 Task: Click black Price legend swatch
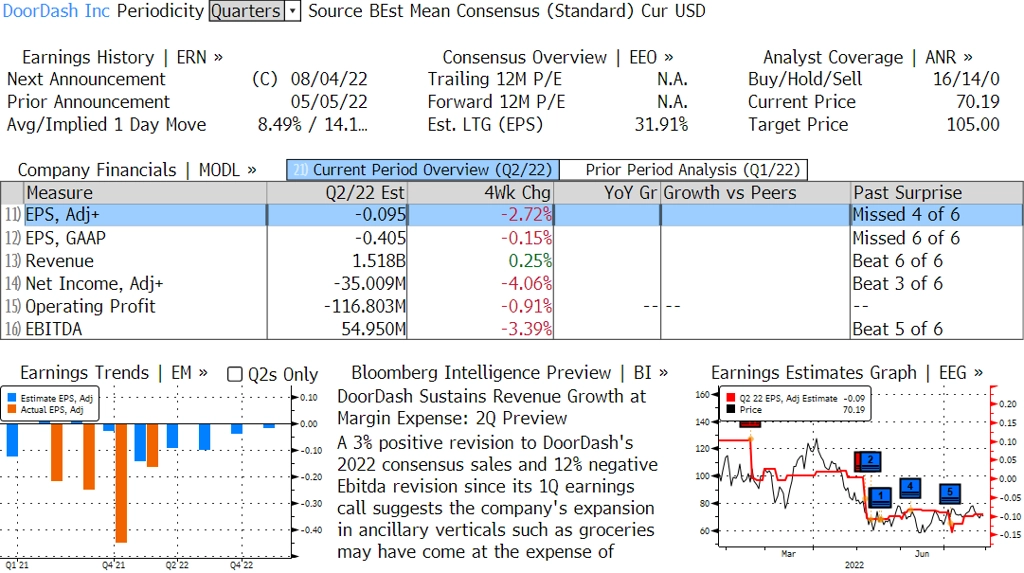click(730, 410)
